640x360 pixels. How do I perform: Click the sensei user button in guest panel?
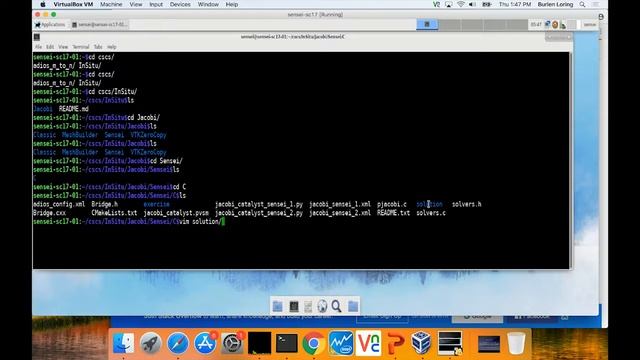click(x=589, y=24)
